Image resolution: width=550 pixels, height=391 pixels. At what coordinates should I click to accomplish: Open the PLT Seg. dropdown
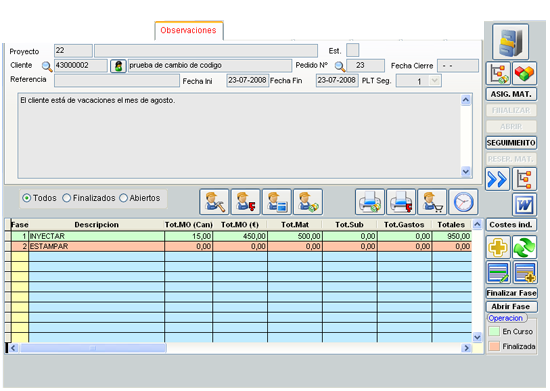tap(435, 81)
